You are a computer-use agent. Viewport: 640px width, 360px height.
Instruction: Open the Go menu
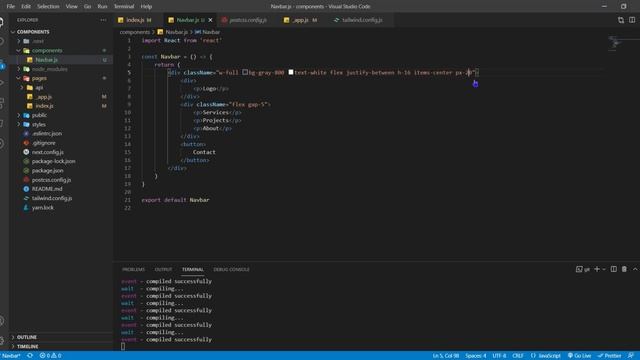click(x=87, y=7)
